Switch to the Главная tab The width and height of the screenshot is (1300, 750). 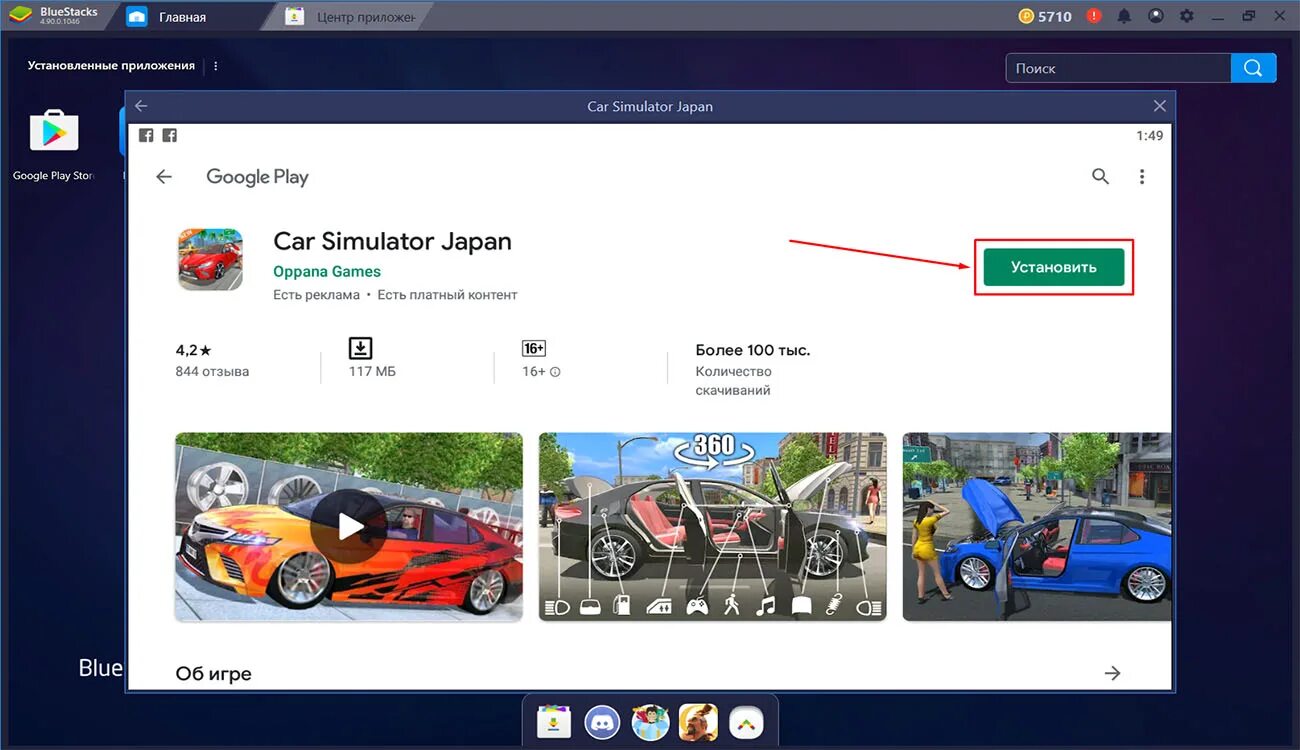[x=181, y=17]
